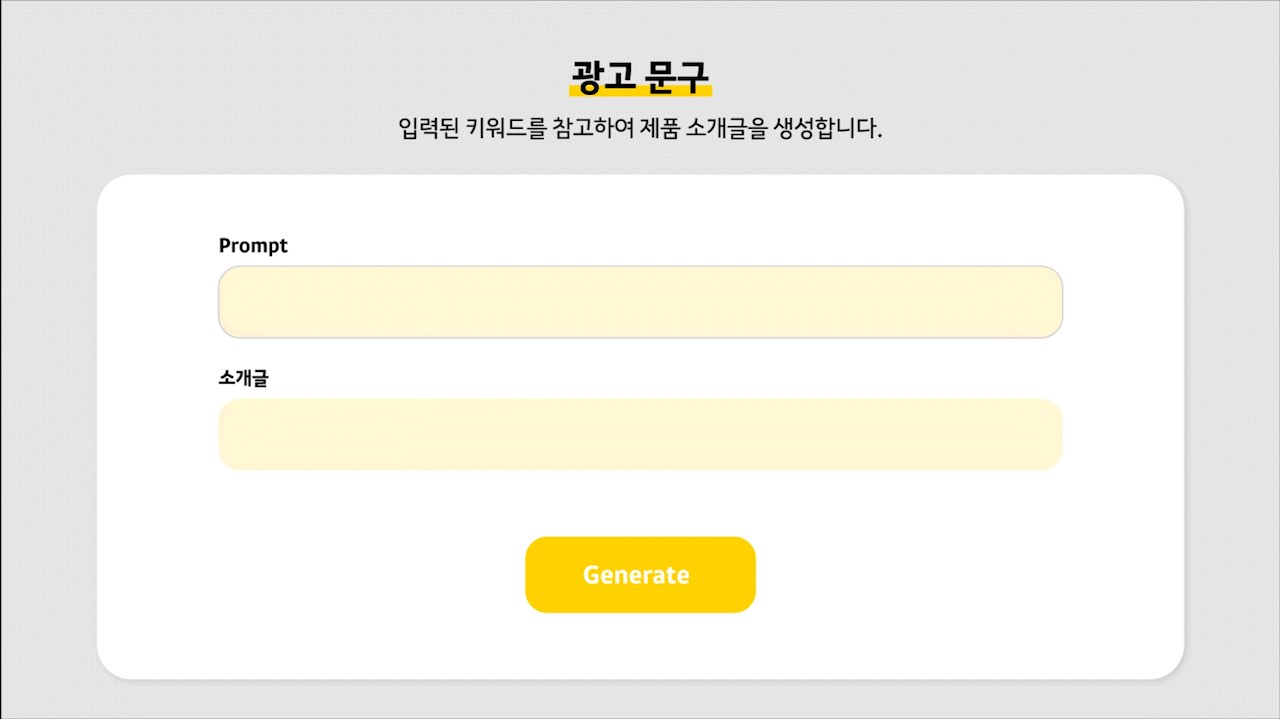The width and height of the screenshot is (1280, 720).
Task: Click the area between Prompt and 소개글 fields
Action: 640,355
